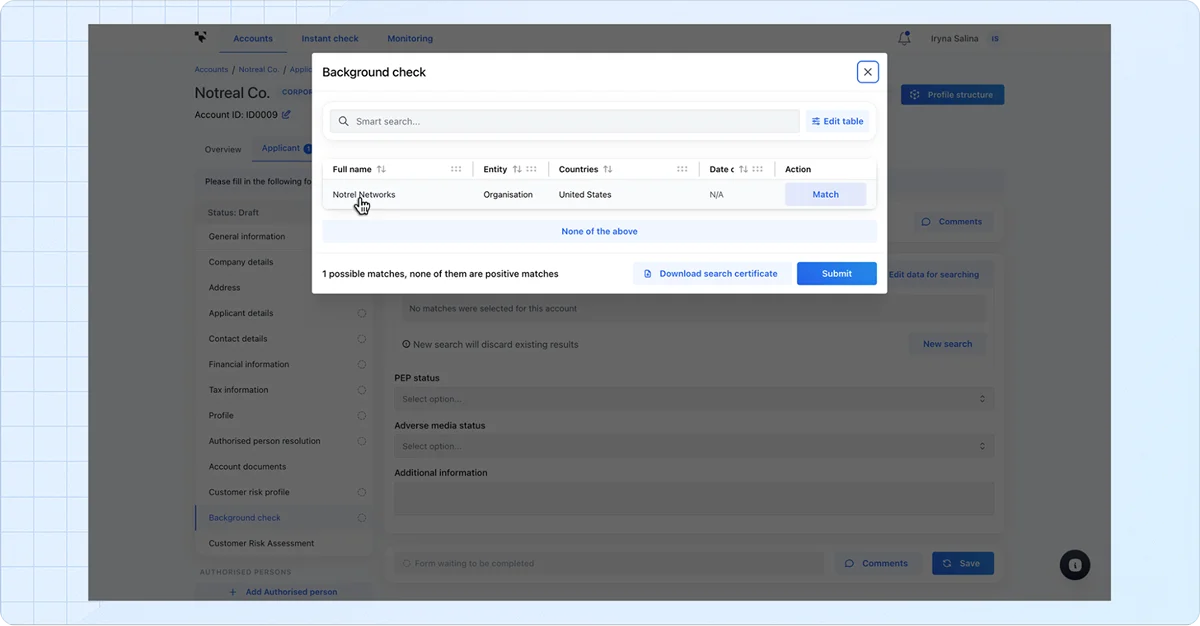This screenshot has height=626, width=1200.
Task: Click Edit data for searching
Action: click(934, 274)
